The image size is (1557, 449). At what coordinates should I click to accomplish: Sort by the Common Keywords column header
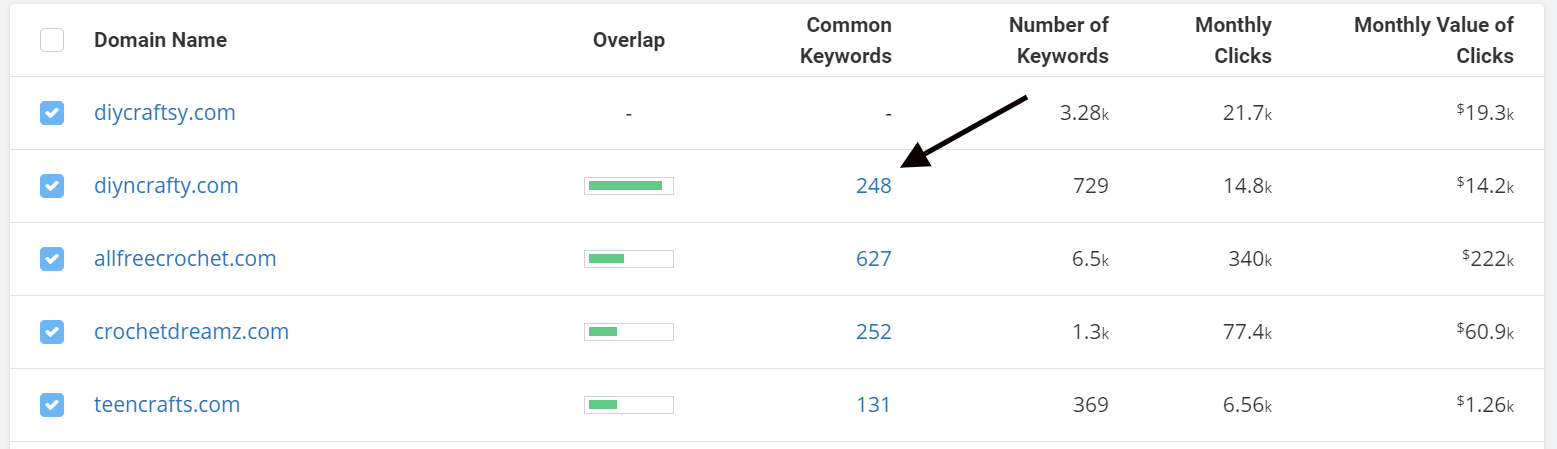pos(846,40)
